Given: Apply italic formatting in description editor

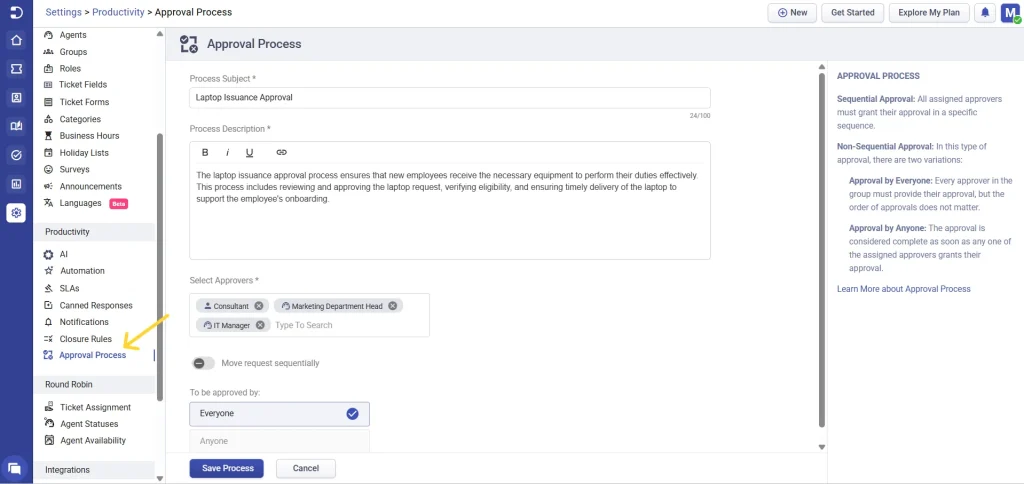Looking at the screenshot, I should coord(227,153).
